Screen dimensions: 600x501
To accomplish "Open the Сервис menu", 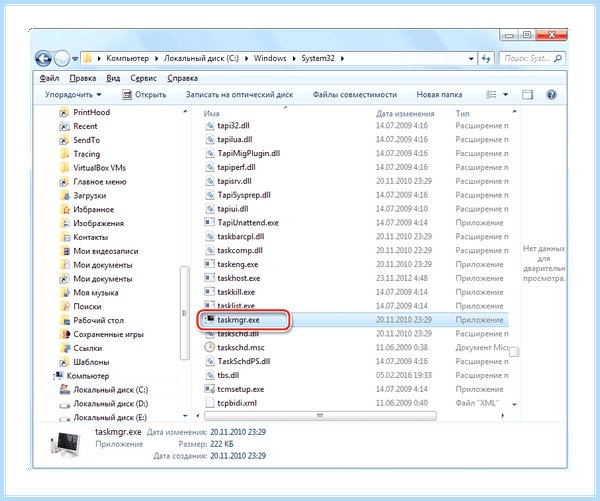I will pyautogui.click(x=143, y=78).
